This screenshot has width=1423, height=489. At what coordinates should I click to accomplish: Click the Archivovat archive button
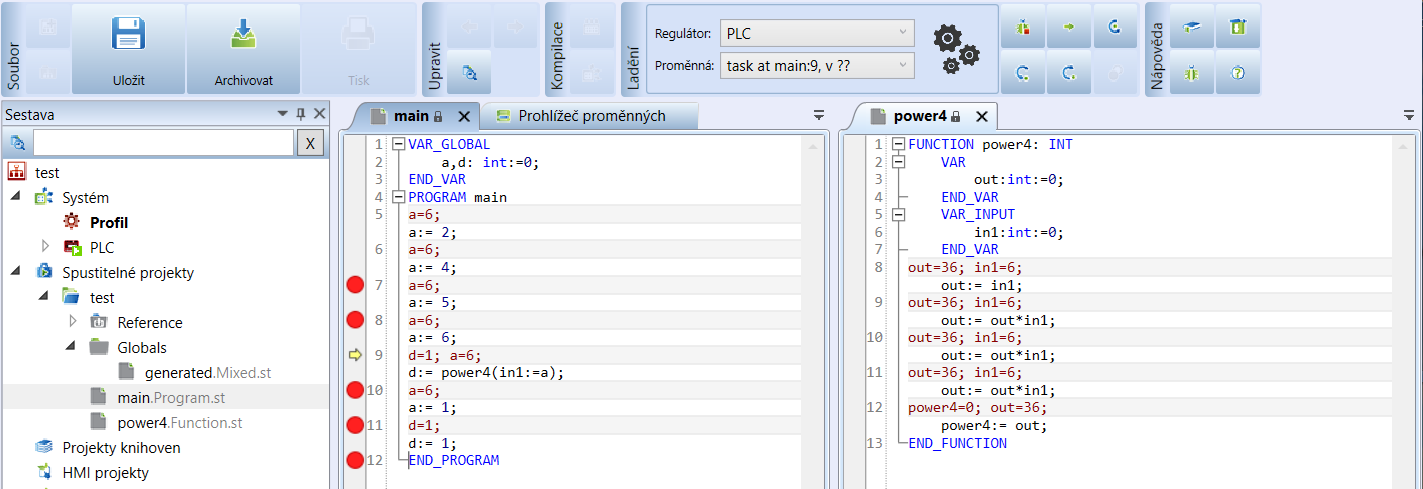pos(243,48)
